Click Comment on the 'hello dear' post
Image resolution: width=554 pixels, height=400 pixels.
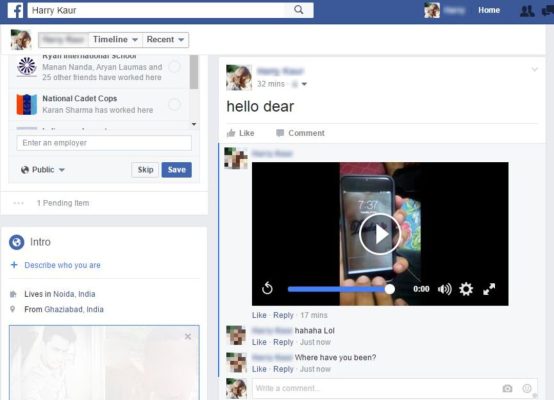click(300, 133)
